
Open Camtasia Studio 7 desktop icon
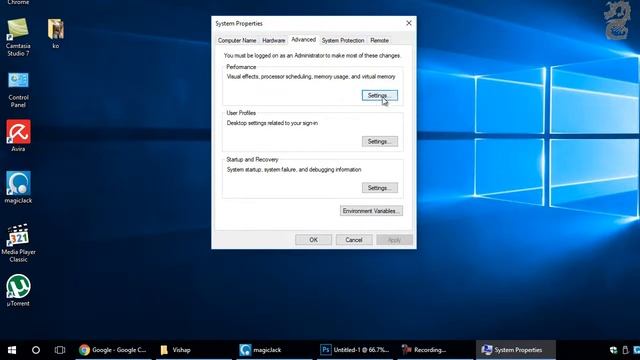click(x=18, y=37)
